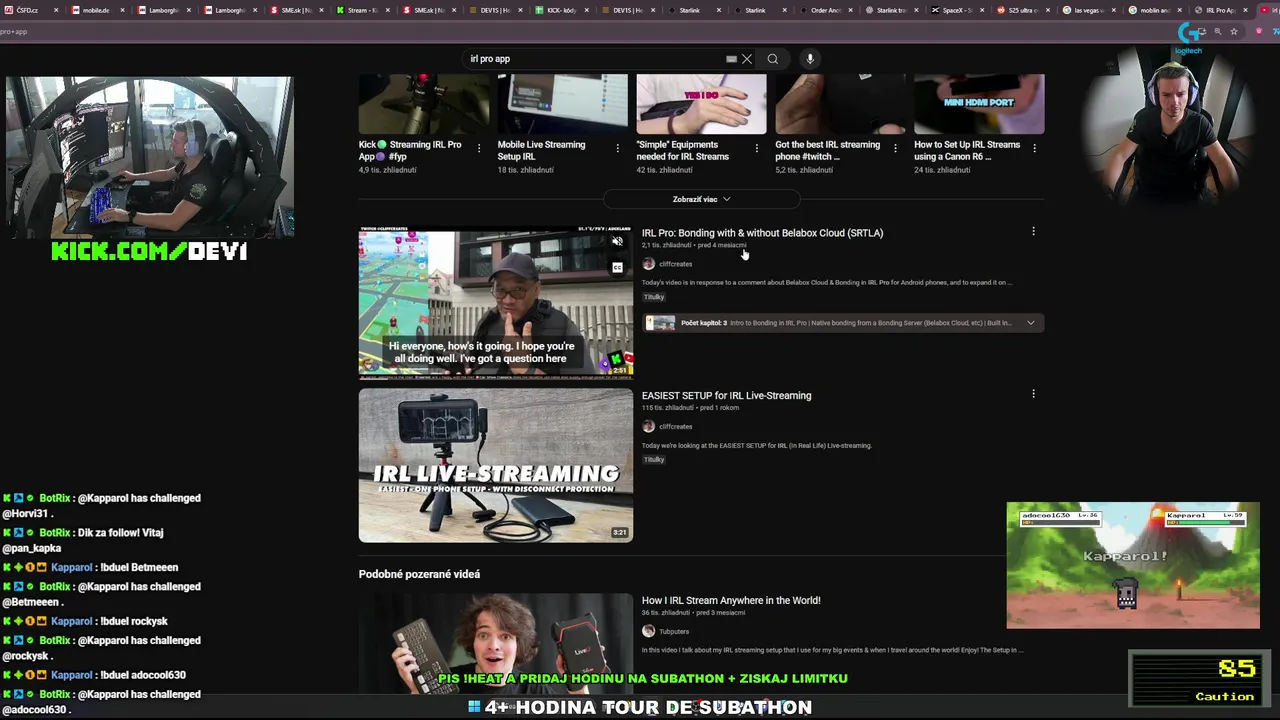Open 'How I IRL Stream Anywhere in the World!' title

[731, 600]
